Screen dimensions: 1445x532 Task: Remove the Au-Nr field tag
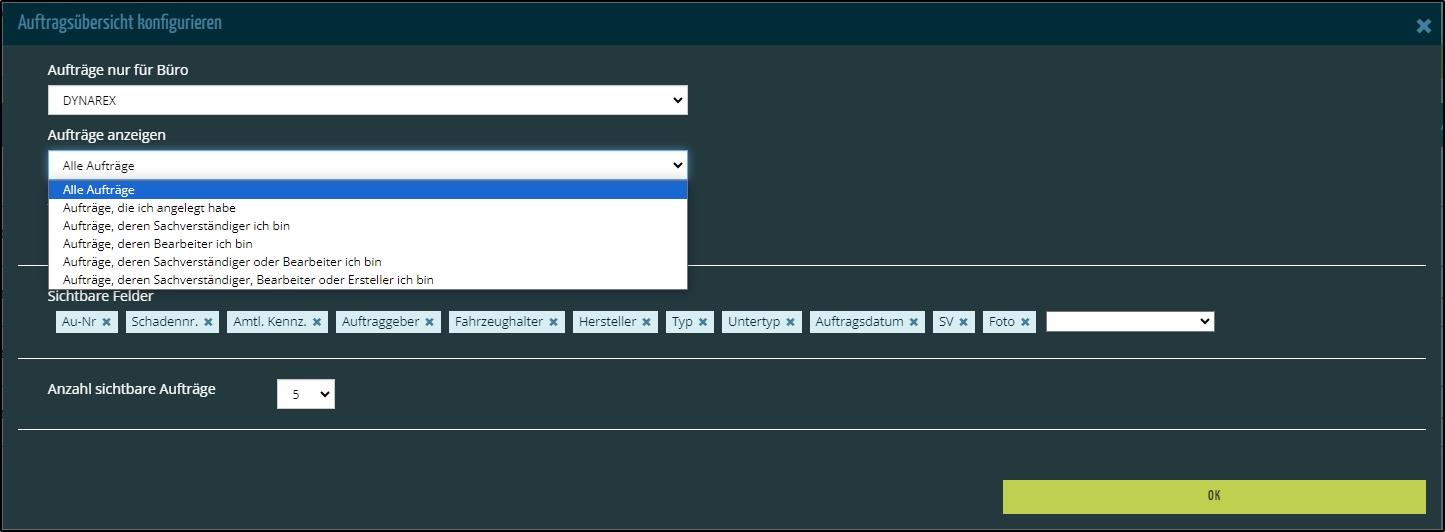click(x=106, y=322)
